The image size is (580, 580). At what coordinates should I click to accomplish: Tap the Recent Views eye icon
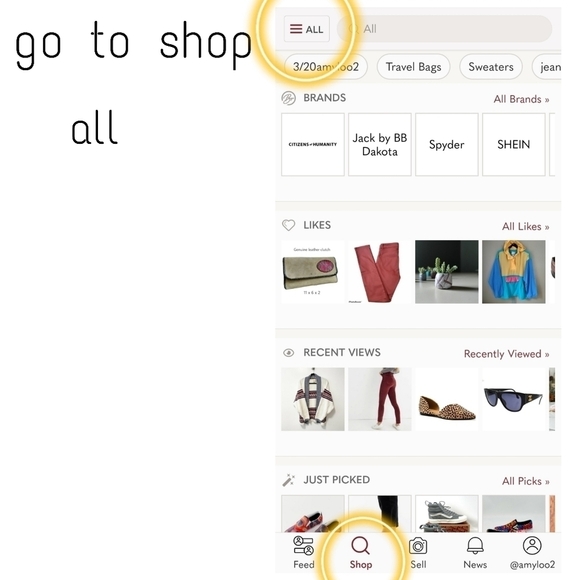point(289,353)
